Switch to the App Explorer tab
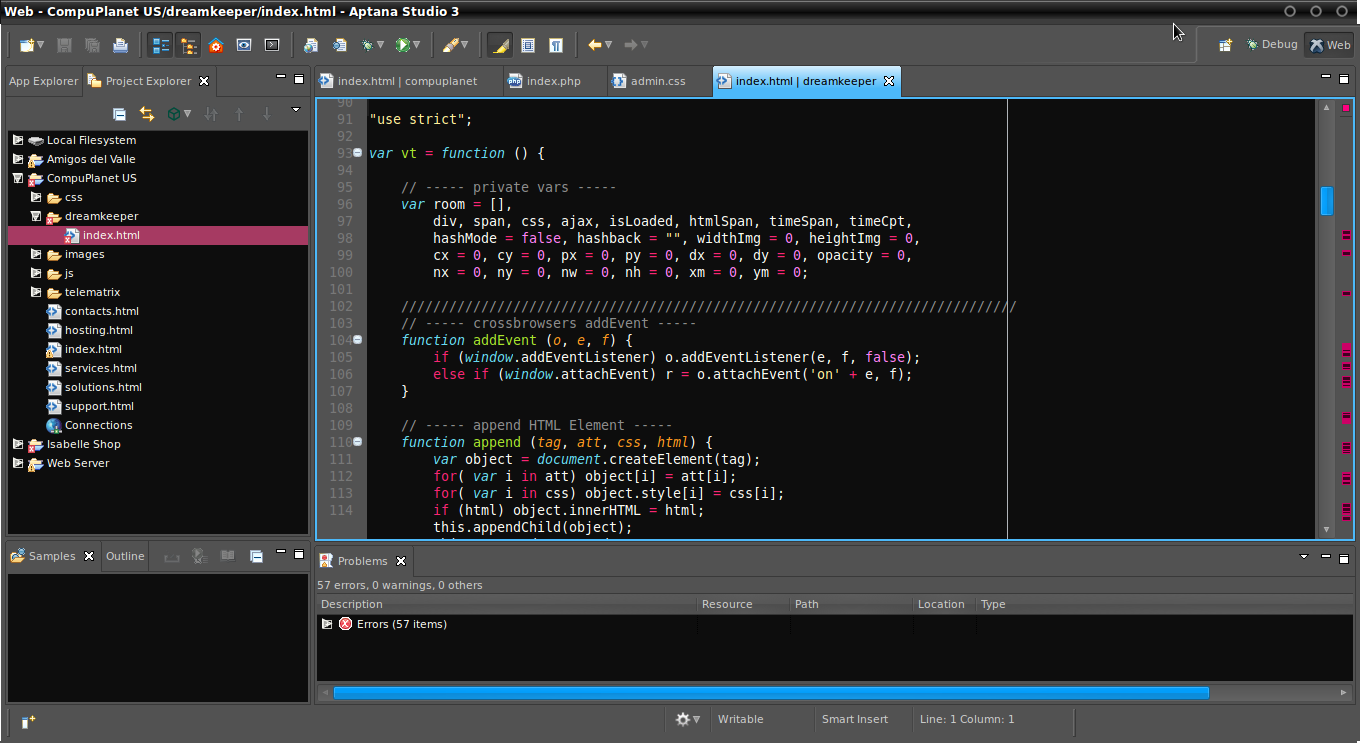Image resolution: width=1360 pixels, height=743 pixels. pyautogui.click(x=43, y=81)
